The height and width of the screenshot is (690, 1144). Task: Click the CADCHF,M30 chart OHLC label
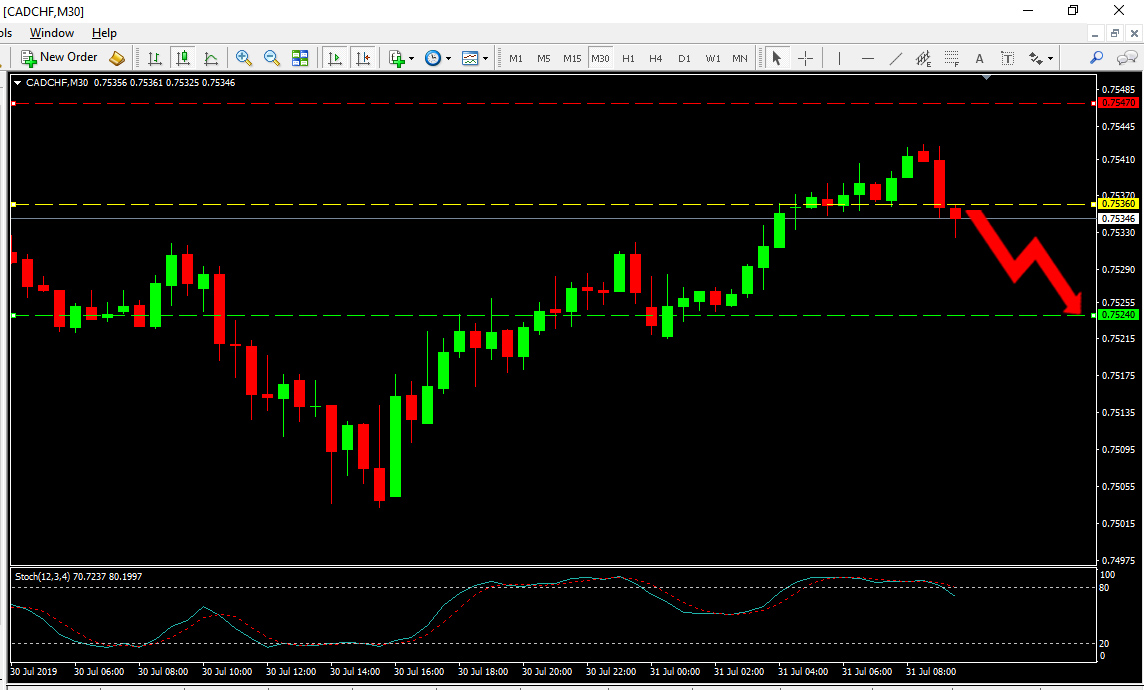131,82
